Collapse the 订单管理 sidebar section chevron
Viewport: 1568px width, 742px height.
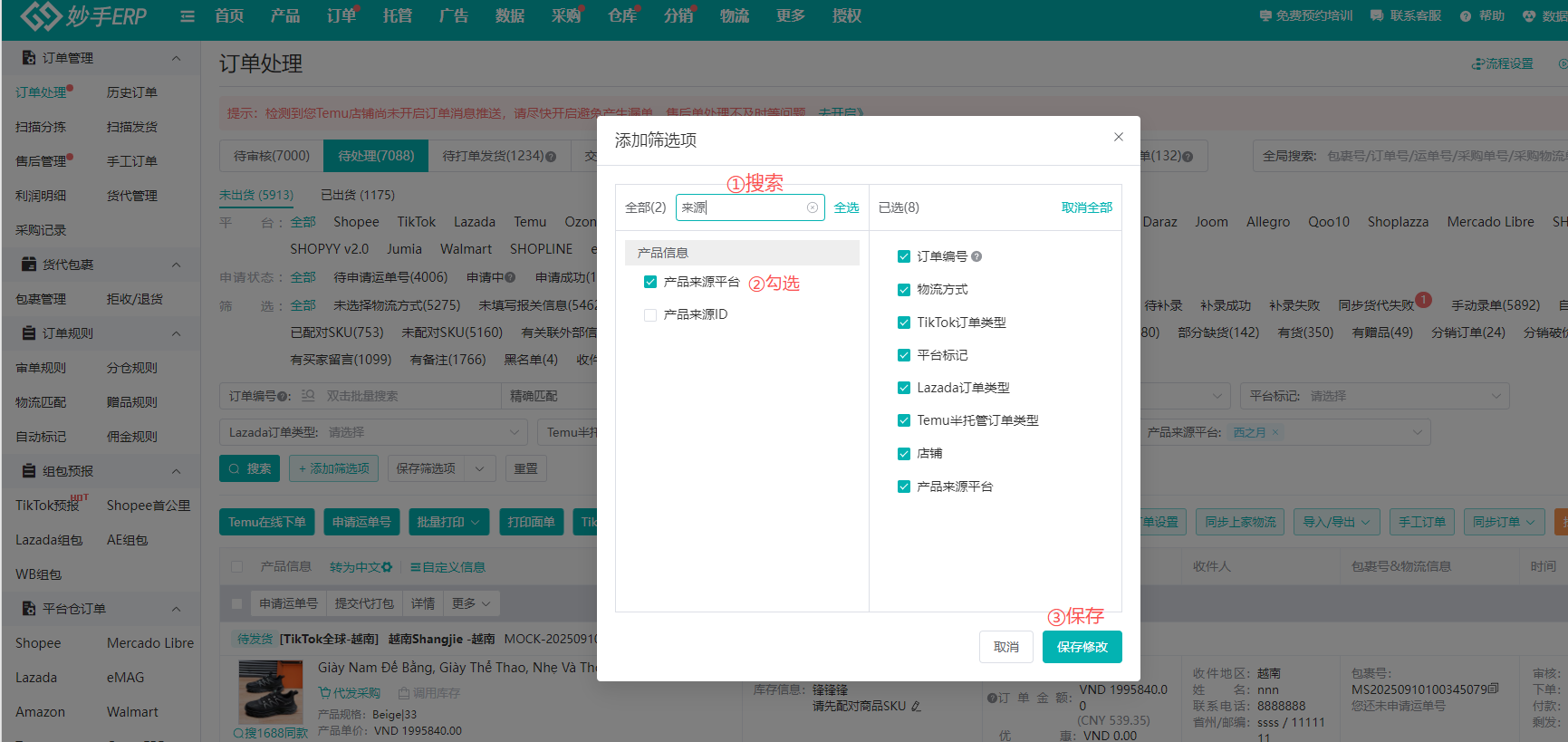177,58
